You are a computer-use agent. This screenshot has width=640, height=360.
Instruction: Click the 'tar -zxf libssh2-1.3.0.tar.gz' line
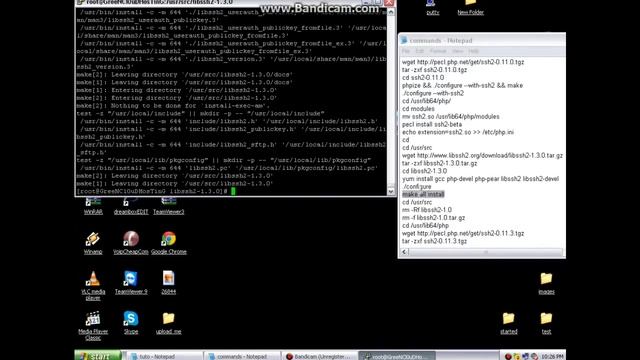pyautogui.click(x=440, y=163)
